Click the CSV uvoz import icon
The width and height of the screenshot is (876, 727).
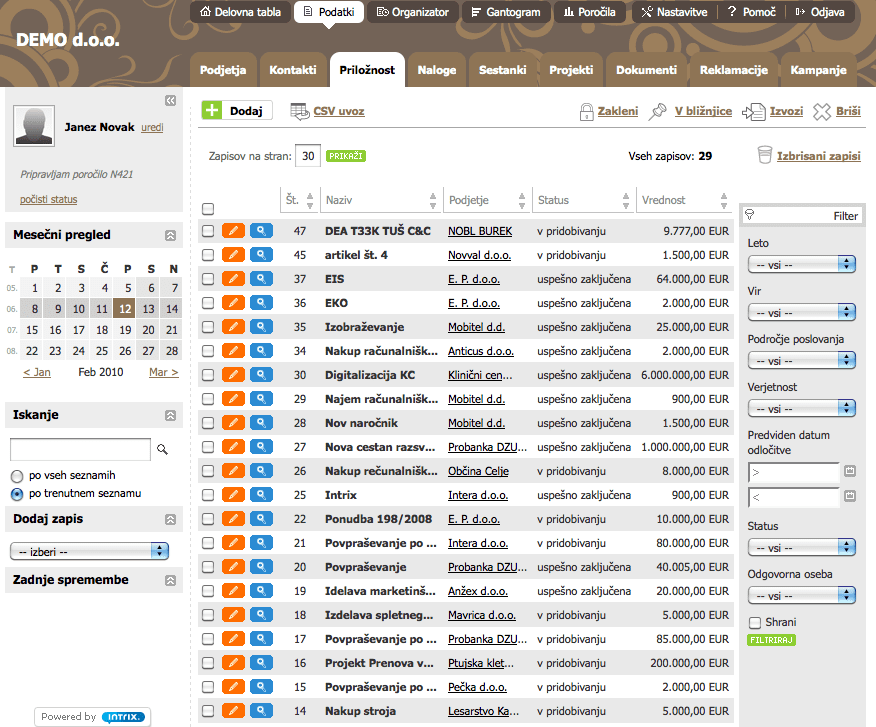point(299,111)
